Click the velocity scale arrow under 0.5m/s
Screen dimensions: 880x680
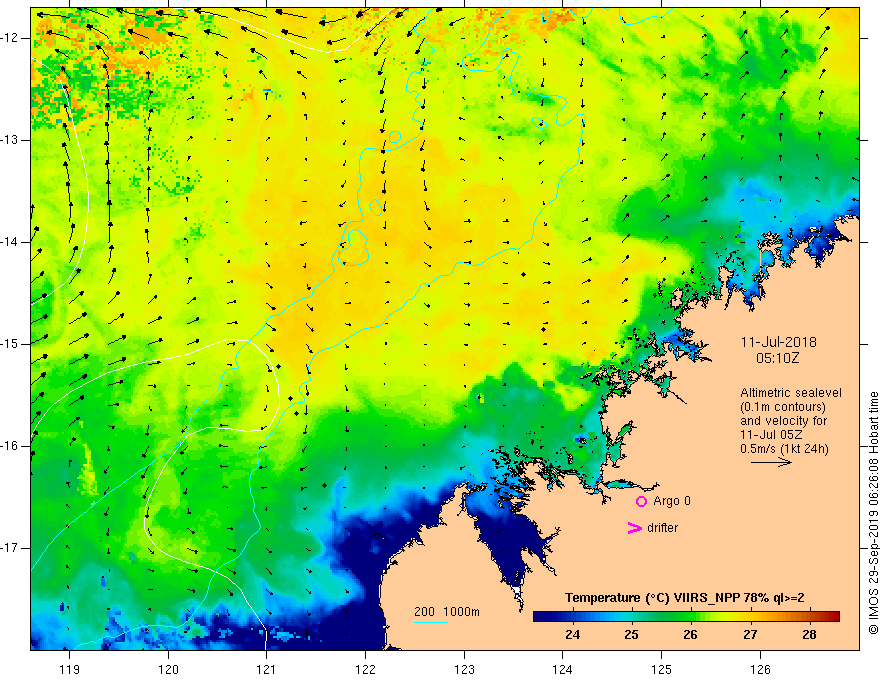coord(771,462)
